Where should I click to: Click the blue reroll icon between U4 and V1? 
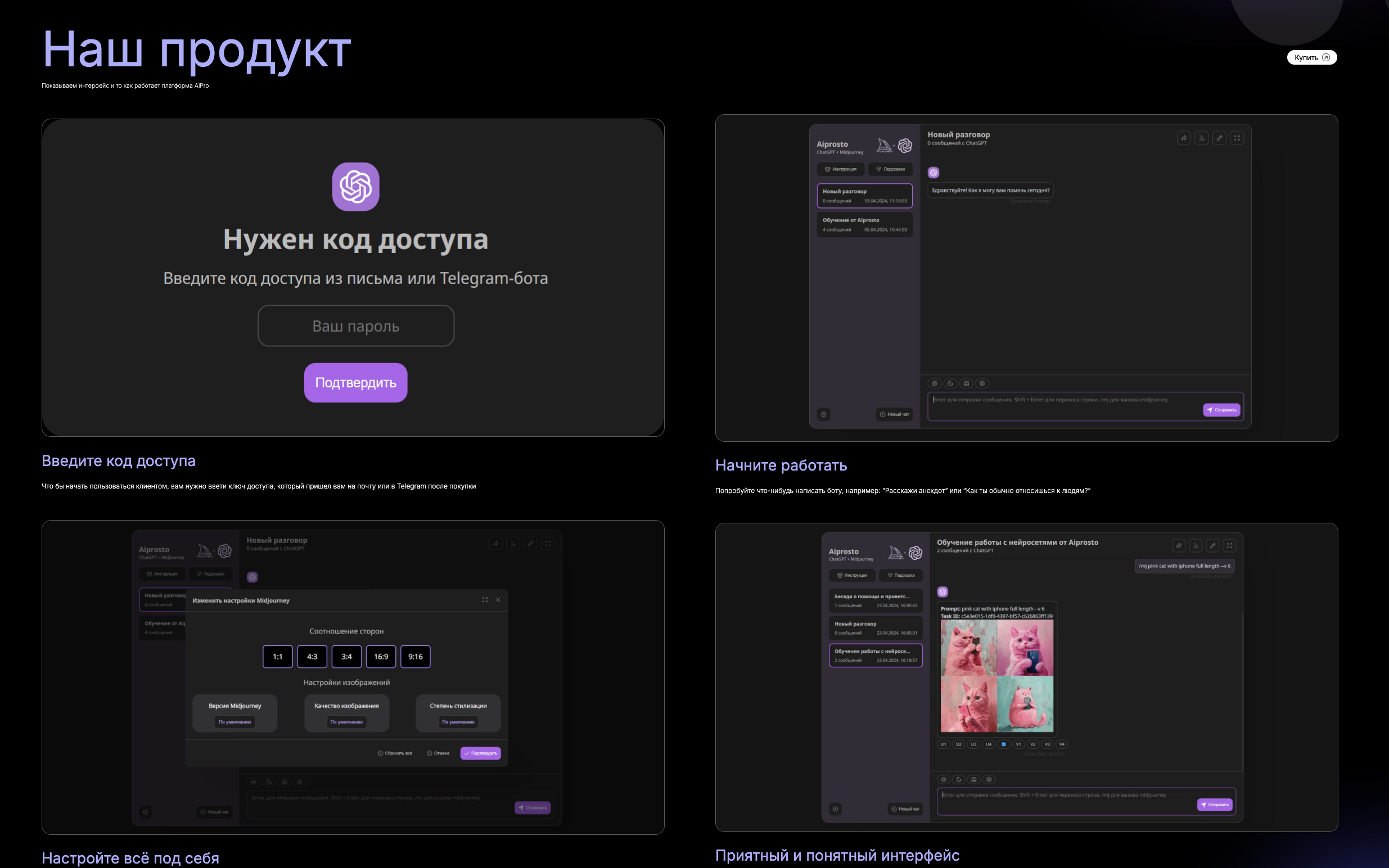pyautogui.click(x=1003, y=744)
